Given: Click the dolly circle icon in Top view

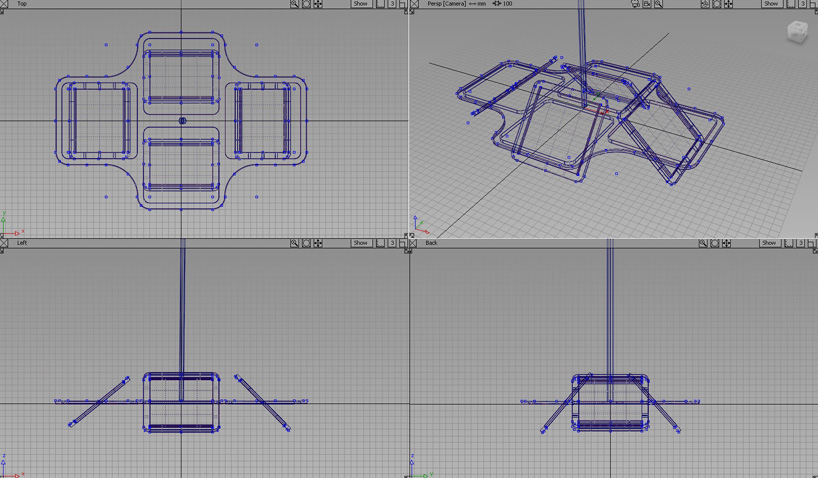Looking at the screenshot, I should 306,4.
